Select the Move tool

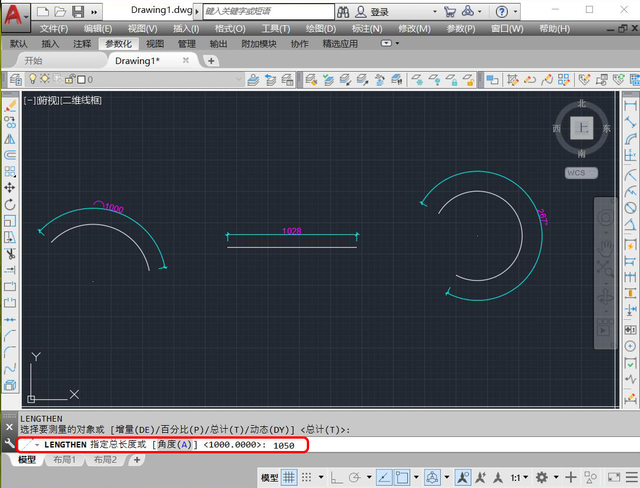[10, 188]
